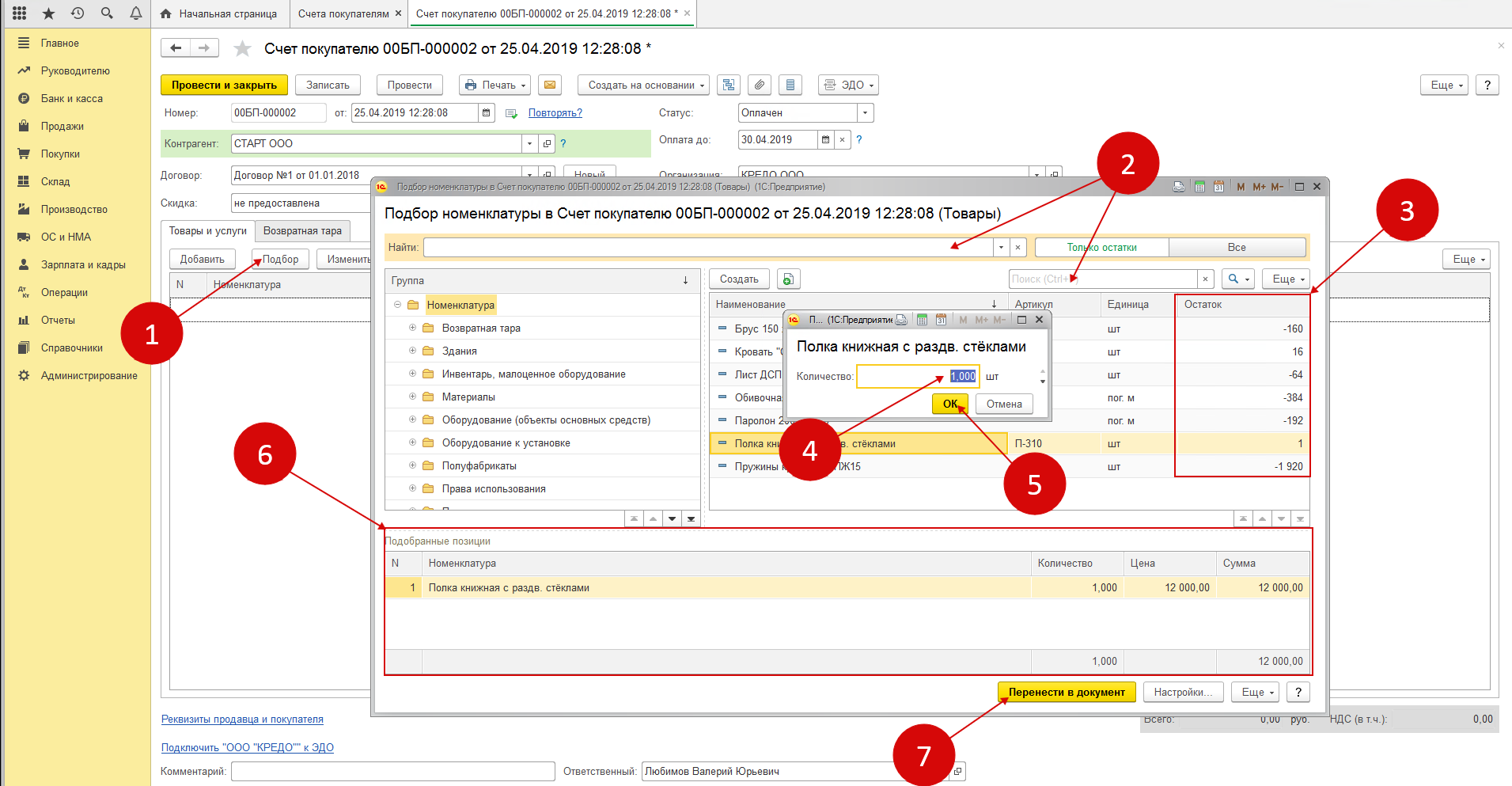The width and height of the screenshot is (1512, 786).
Task: Sort by Остаток column header
Action: 1242,305
